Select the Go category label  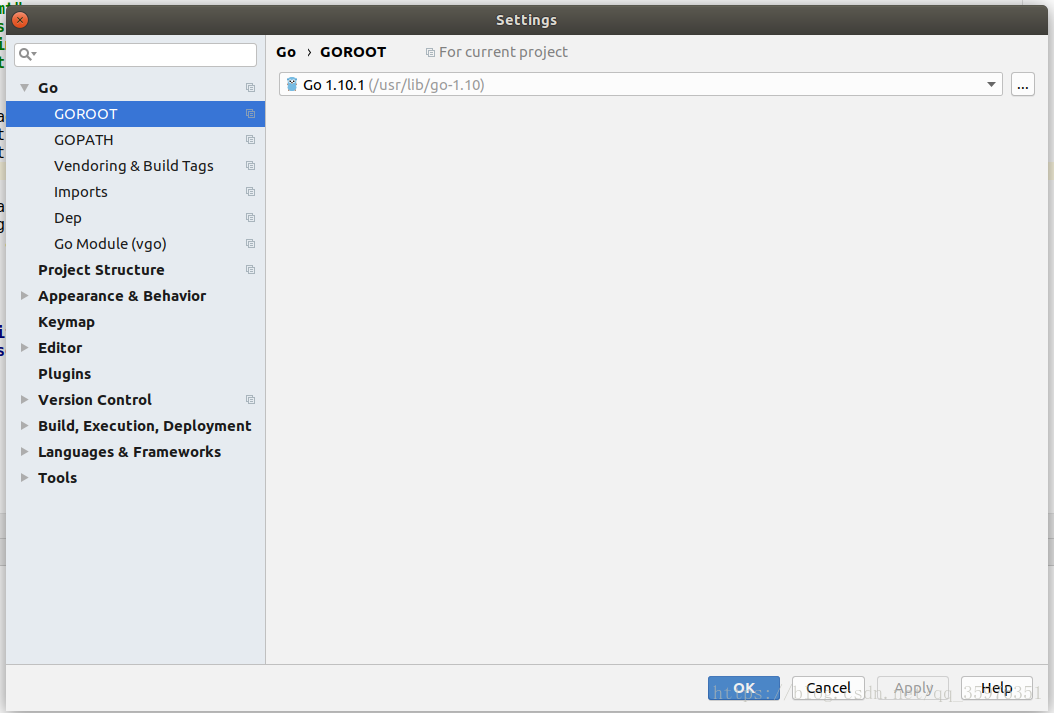48,88
